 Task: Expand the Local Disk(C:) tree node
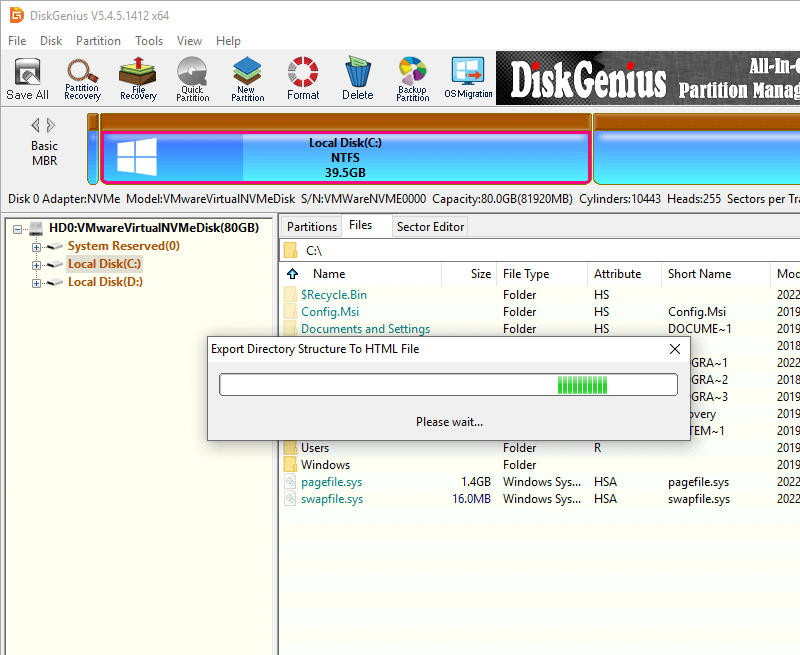click(36, 265)
